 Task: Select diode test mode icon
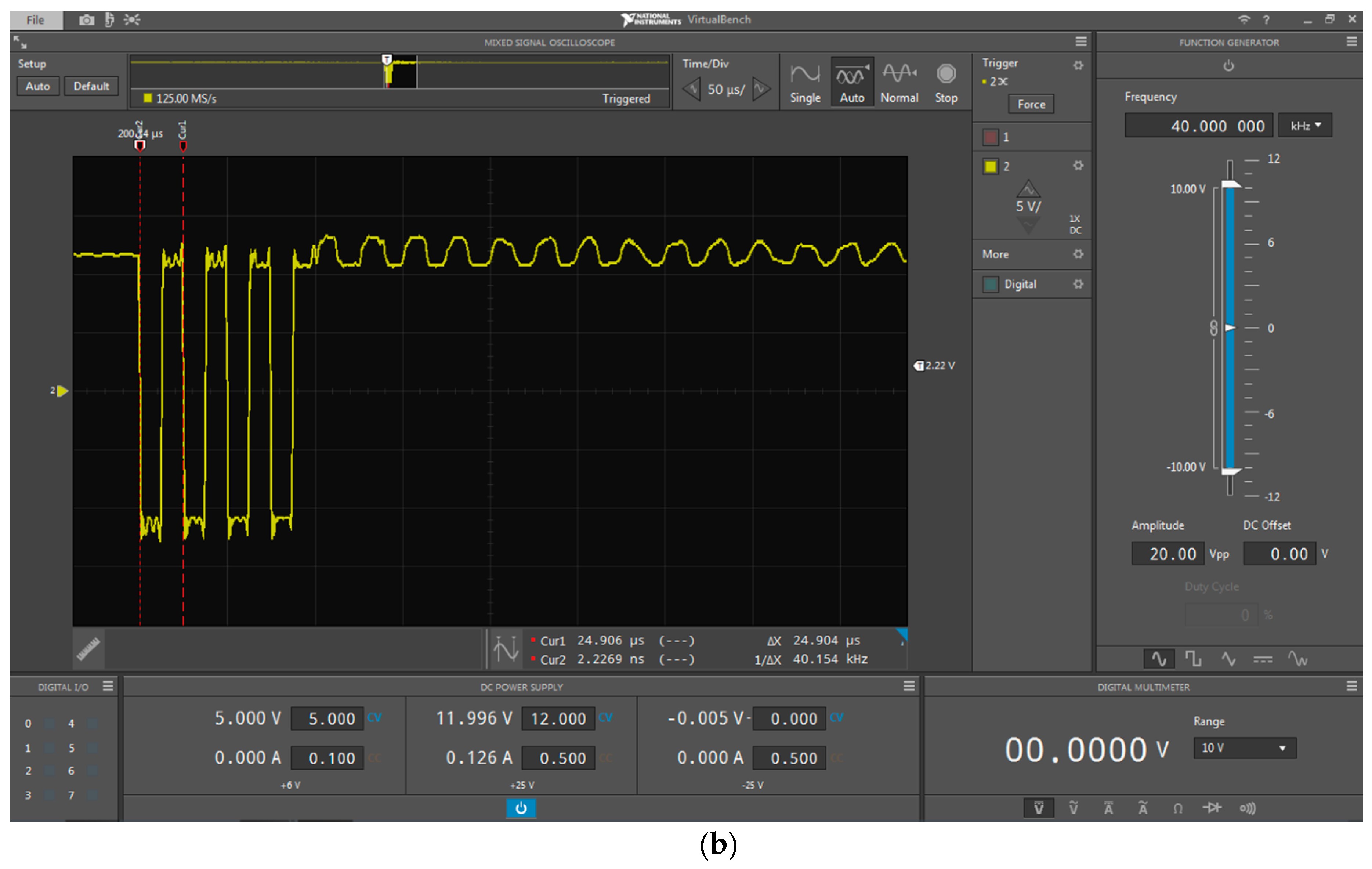click(1212, 808)
